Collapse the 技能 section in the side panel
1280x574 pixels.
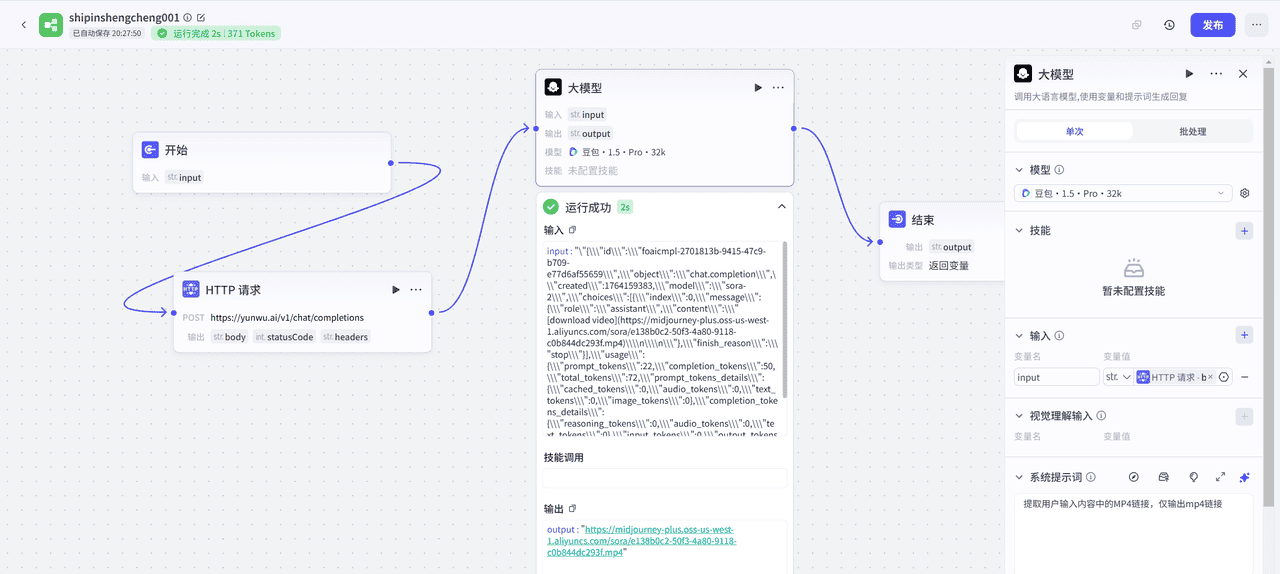(x=1019, y=231)
